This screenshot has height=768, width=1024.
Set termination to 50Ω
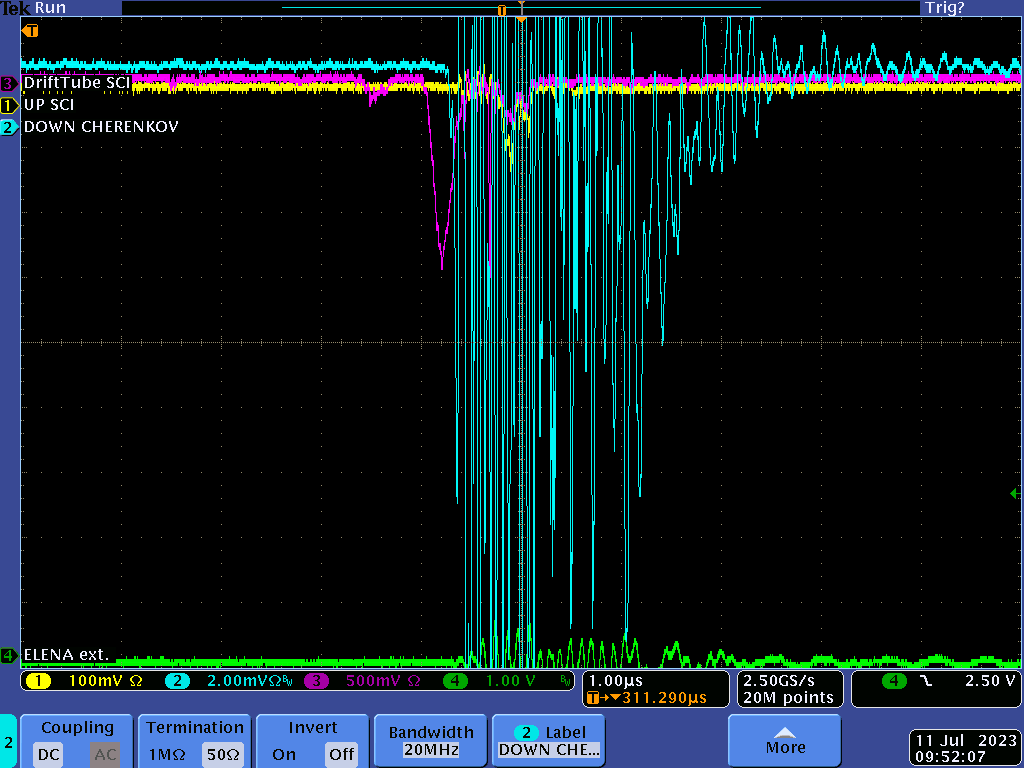(222, 754)
